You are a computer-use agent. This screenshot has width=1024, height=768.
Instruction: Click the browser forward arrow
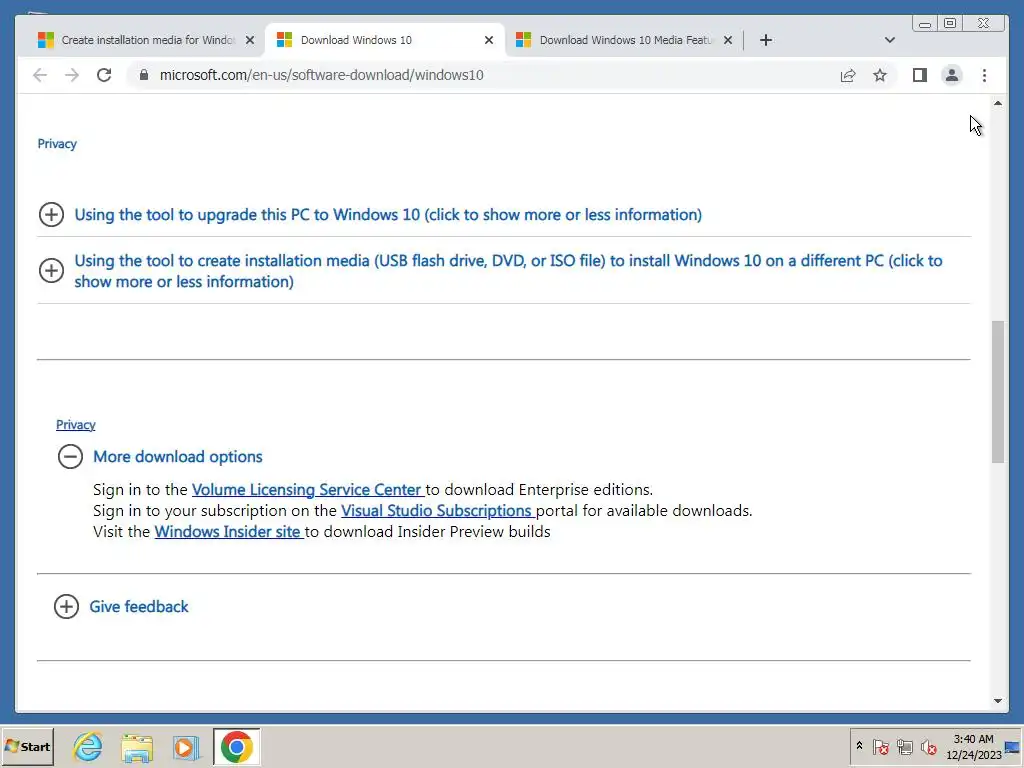point(72,75)
